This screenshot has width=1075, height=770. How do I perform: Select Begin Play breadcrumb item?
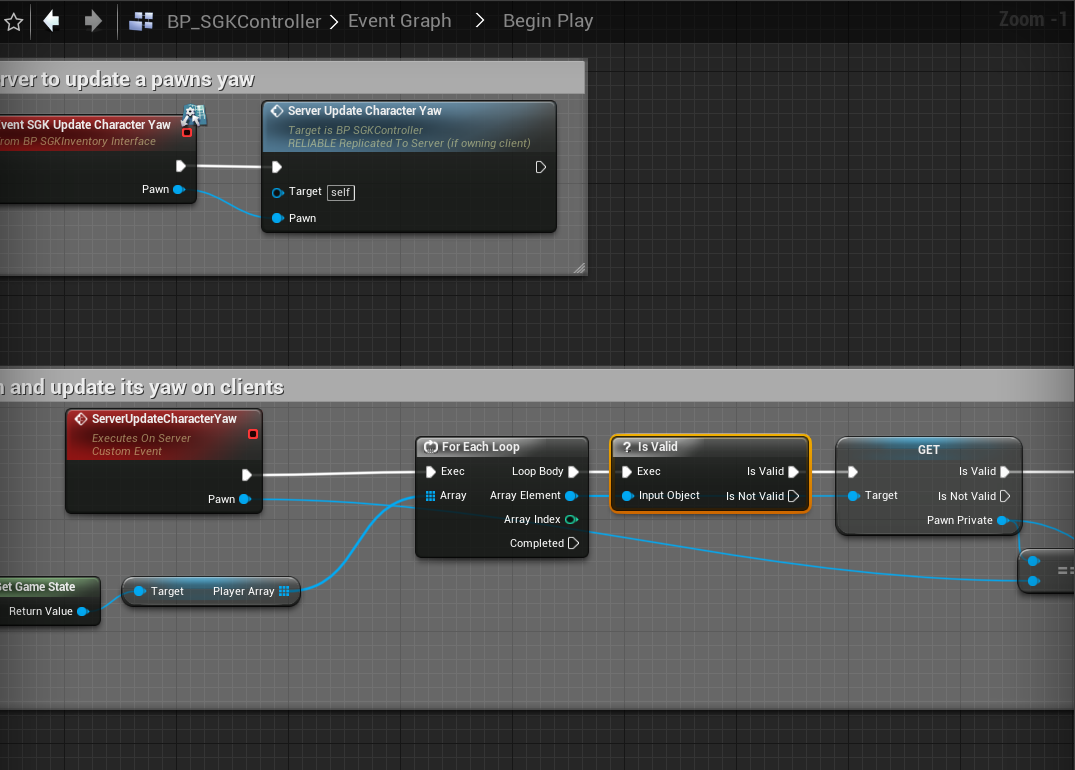(x=547, y=21)
